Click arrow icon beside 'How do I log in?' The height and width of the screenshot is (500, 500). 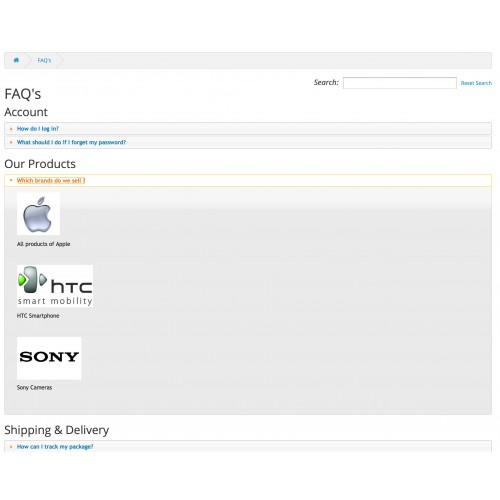tap(11, 129)
